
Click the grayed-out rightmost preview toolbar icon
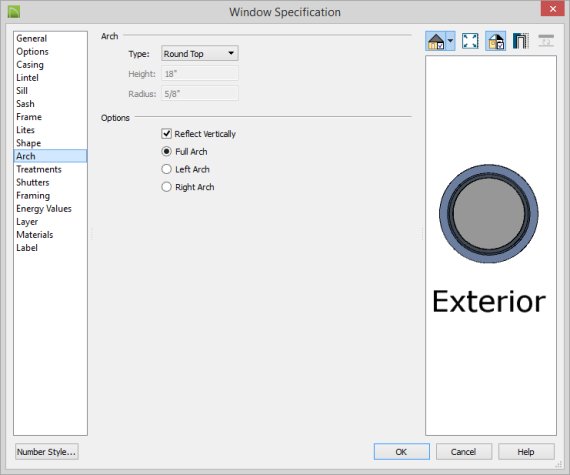click(x=546, y=41)
